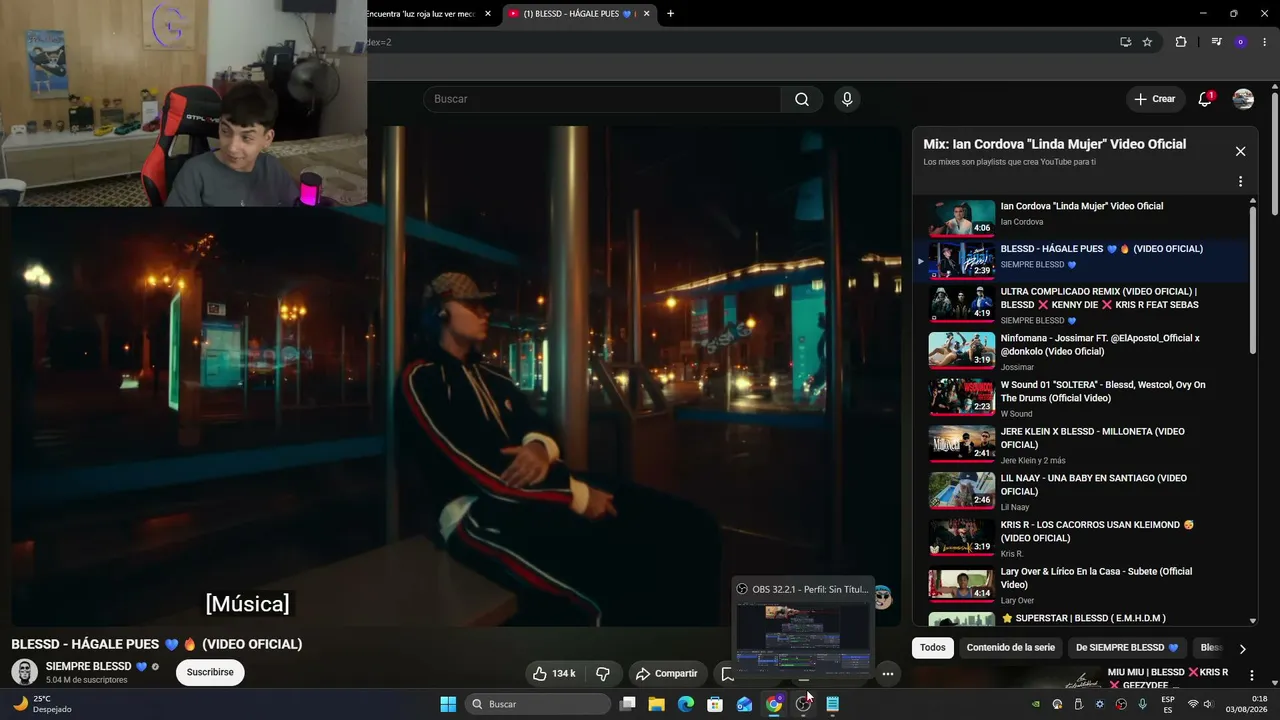Open Chrome media controls icon
1280x720 pixels.
[x=1216, y=42]
